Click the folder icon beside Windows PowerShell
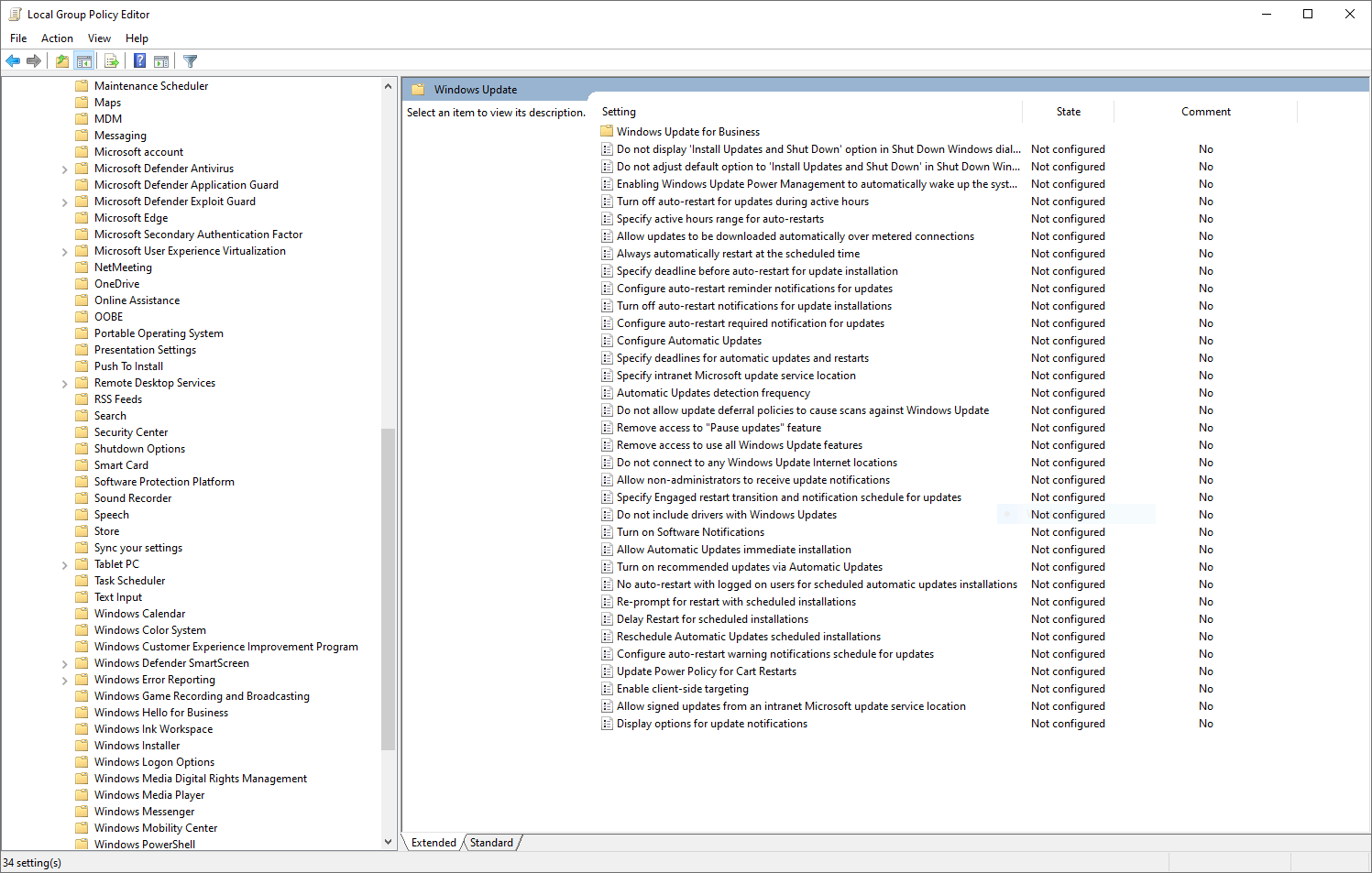This screenshot has height=873, width=1372. [82, 845]
